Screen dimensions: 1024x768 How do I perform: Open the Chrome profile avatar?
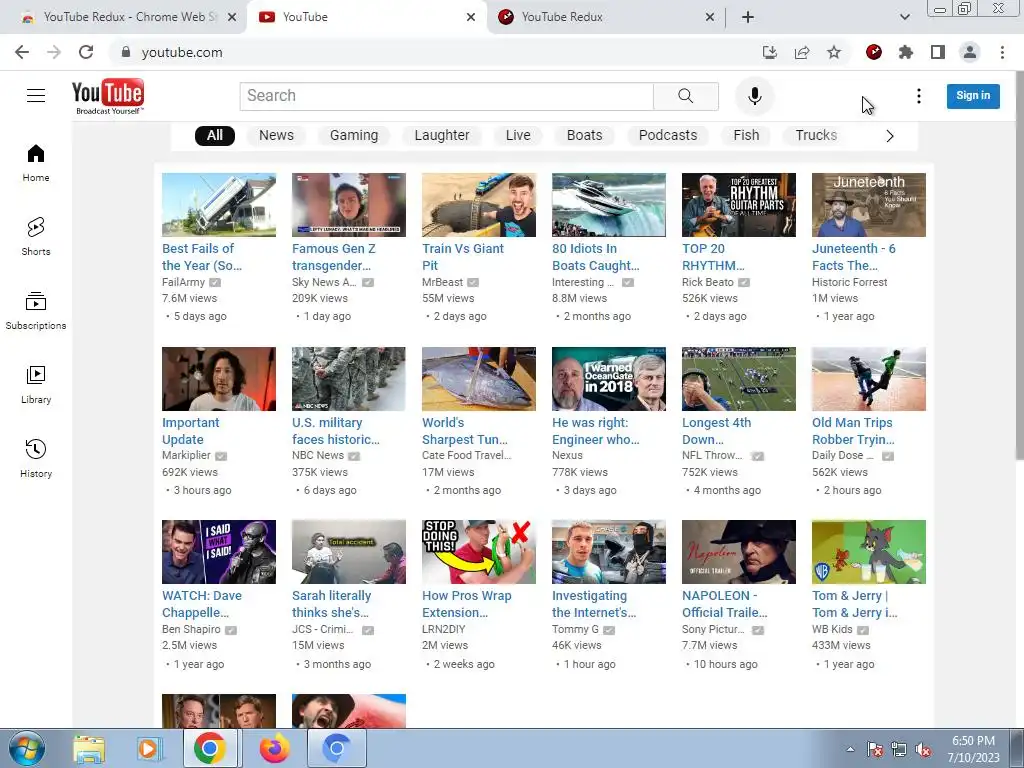pyautogui.click(x=970, y=52)
